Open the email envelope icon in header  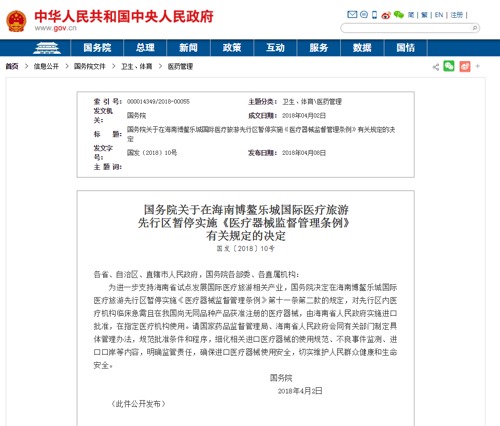coord(352,14)
